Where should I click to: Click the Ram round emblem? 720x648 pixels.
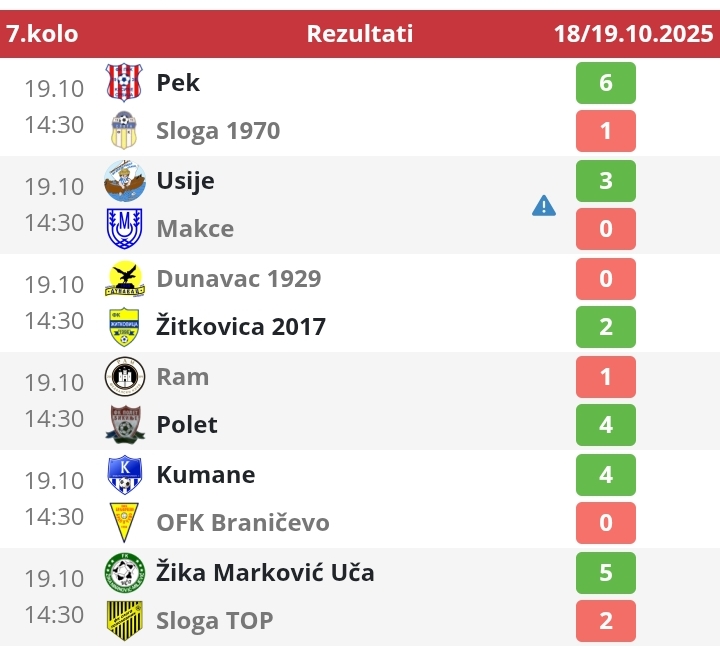point(124,376)
